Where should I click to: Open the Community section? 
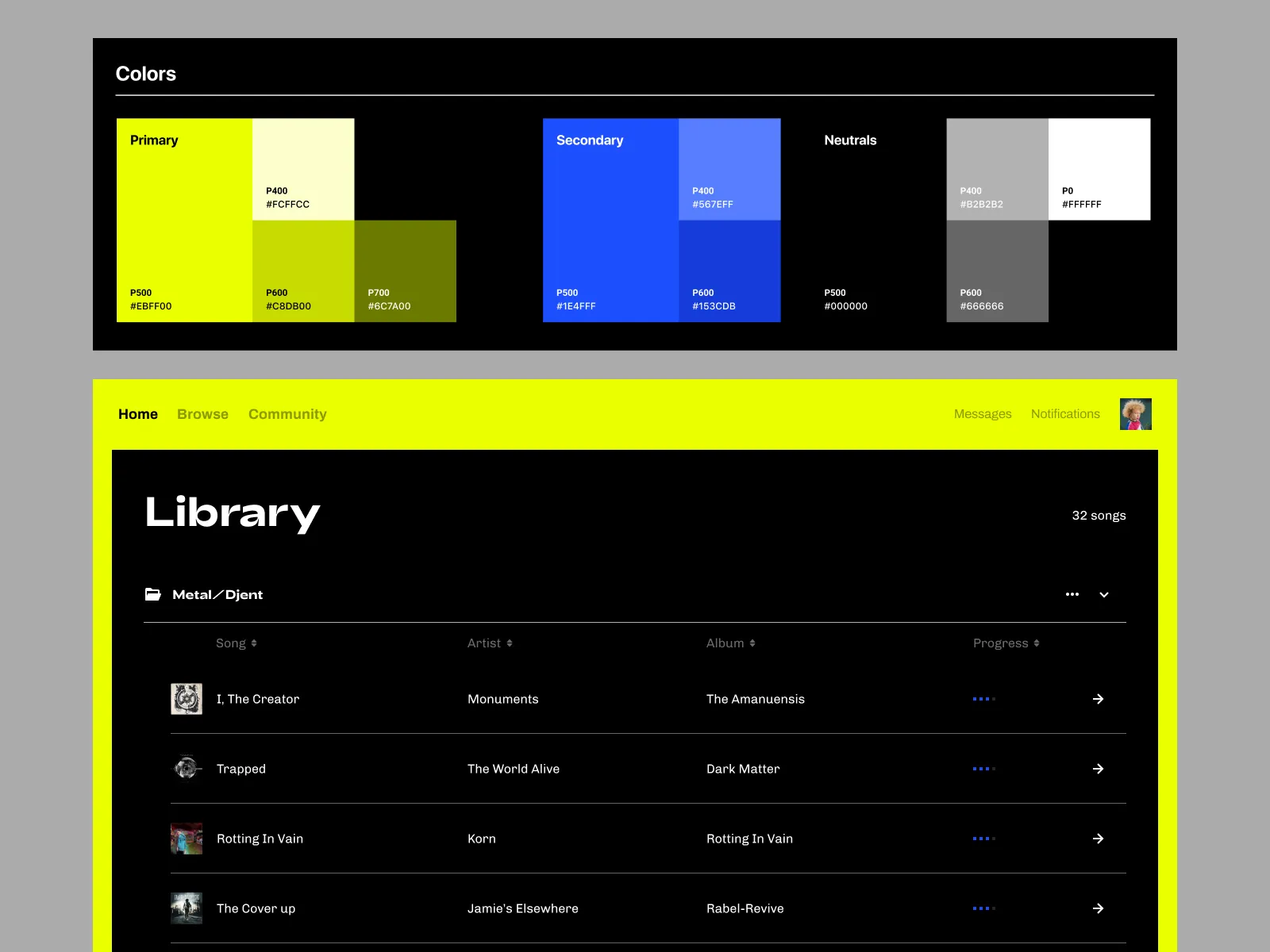coord(287,413)
